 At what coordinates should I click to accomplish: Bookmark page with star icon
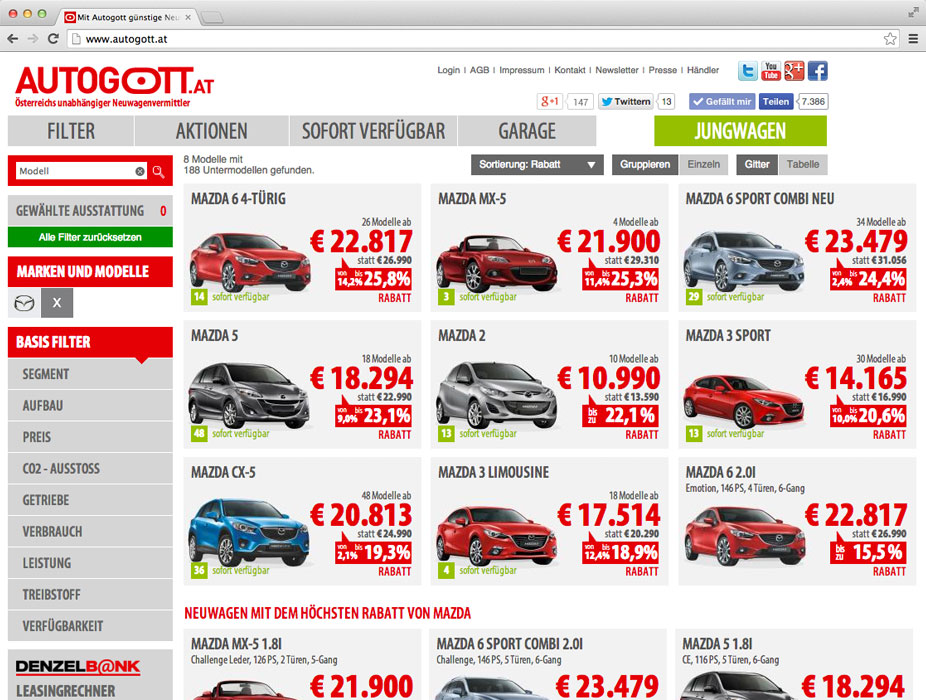889,39
